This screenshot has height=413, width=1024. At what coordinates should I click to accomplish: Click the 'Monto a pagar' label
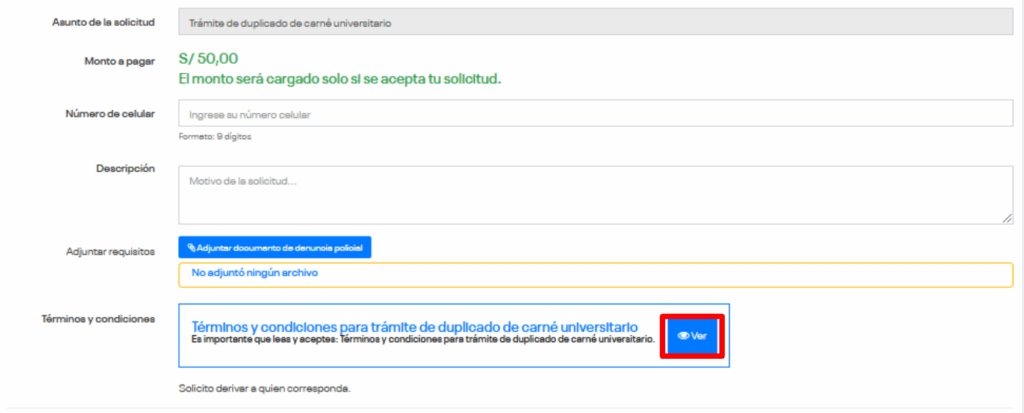click(119, 61)
